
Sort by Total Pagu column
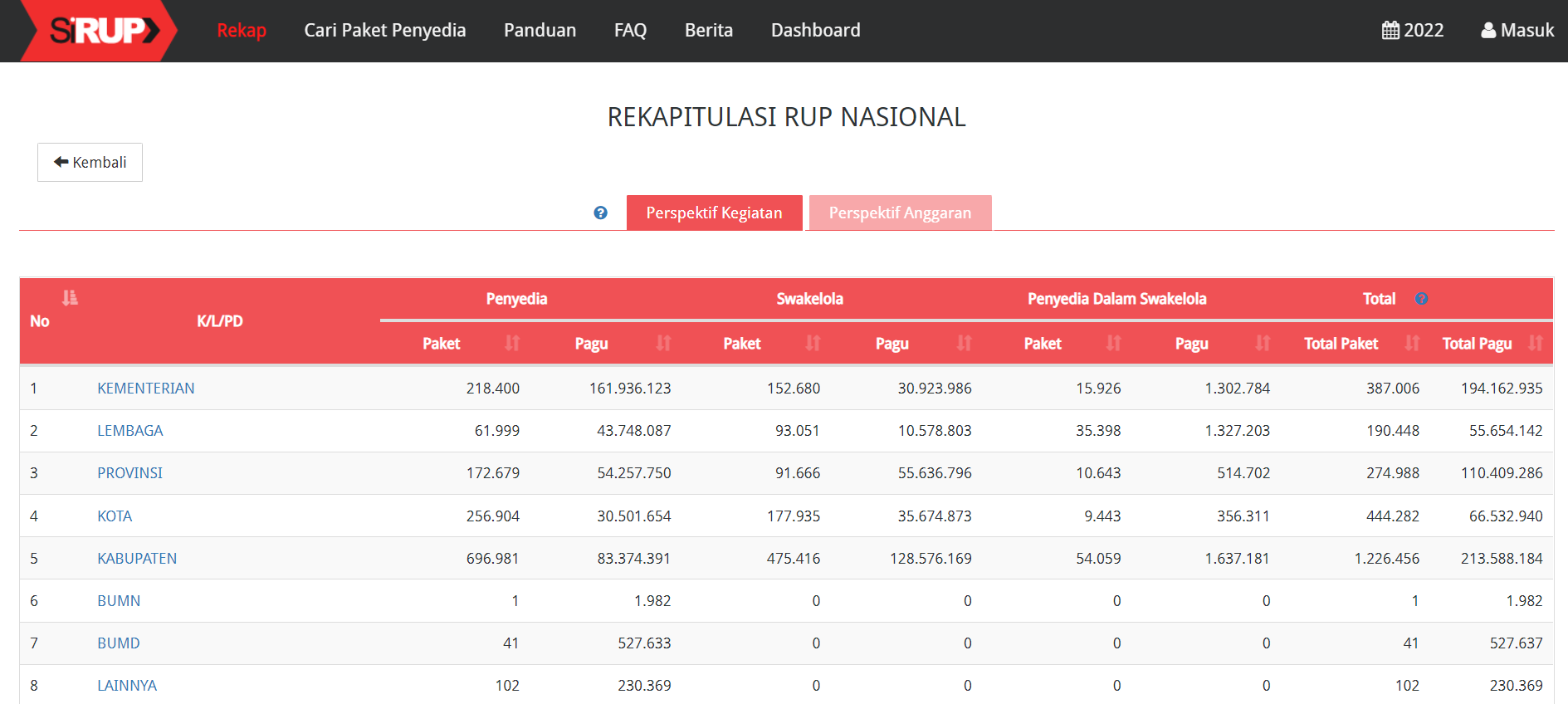tap(1535, 343)
